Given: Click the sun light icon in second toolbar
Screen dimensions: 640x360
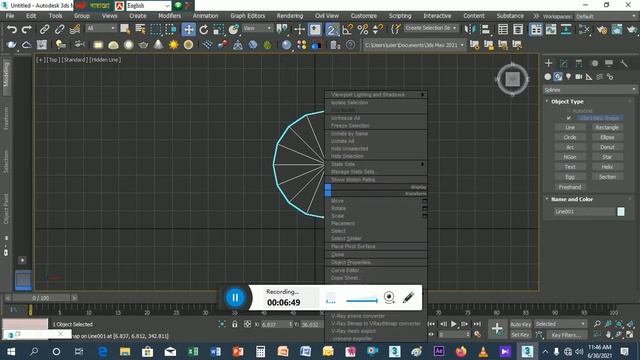Looking at the screenshot, I should [173, 44].
